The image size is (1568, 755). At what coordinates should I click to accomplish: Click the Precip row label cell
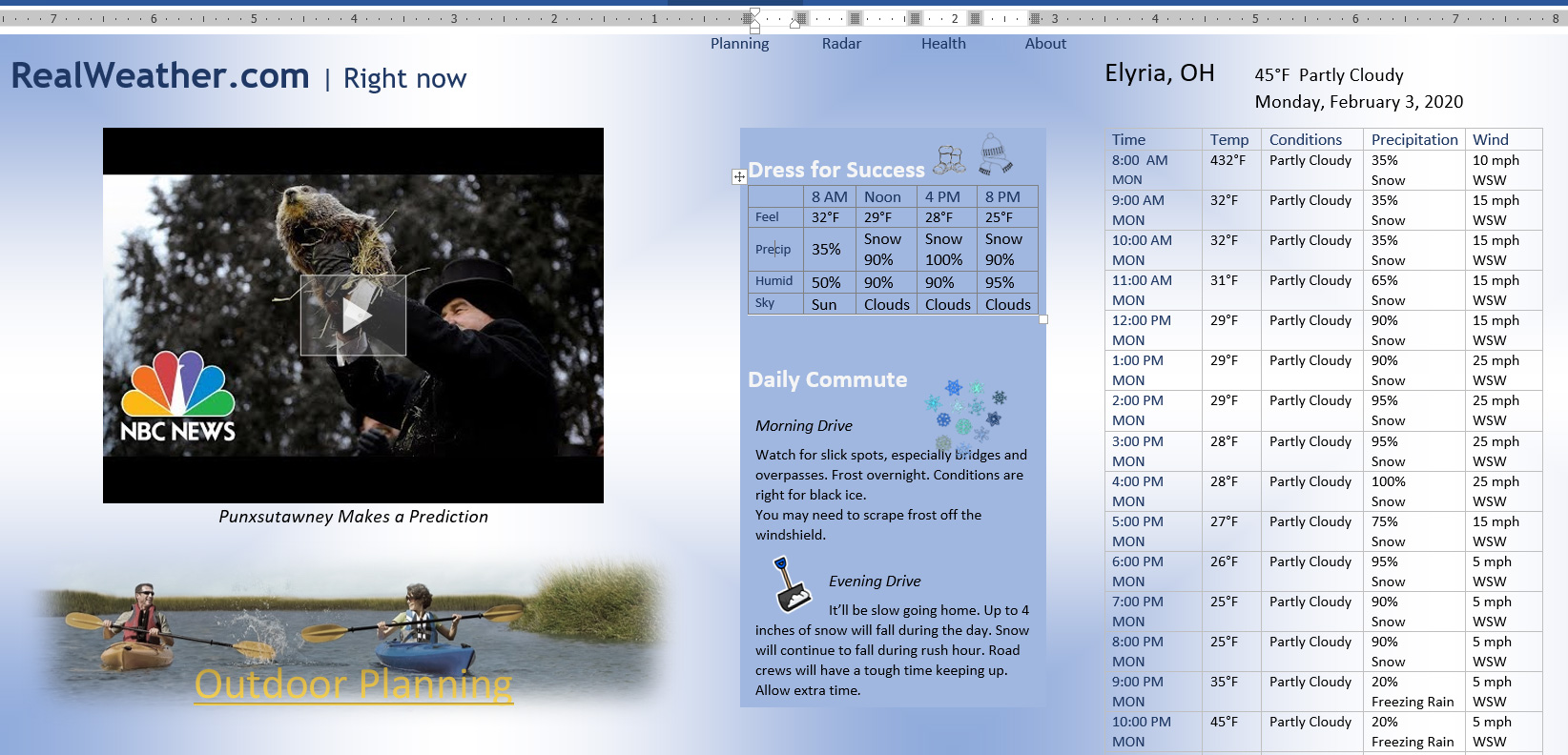(x=774, y=249)
